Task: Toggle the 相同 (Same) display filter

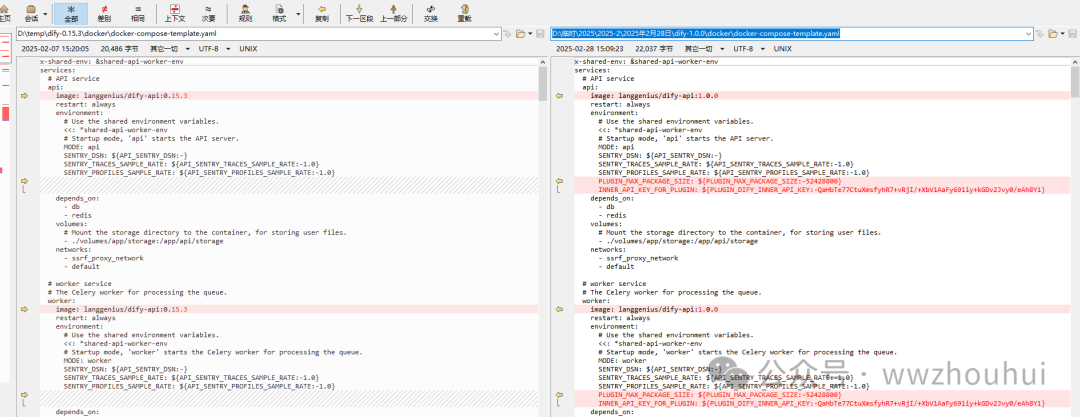Action: 138,12
